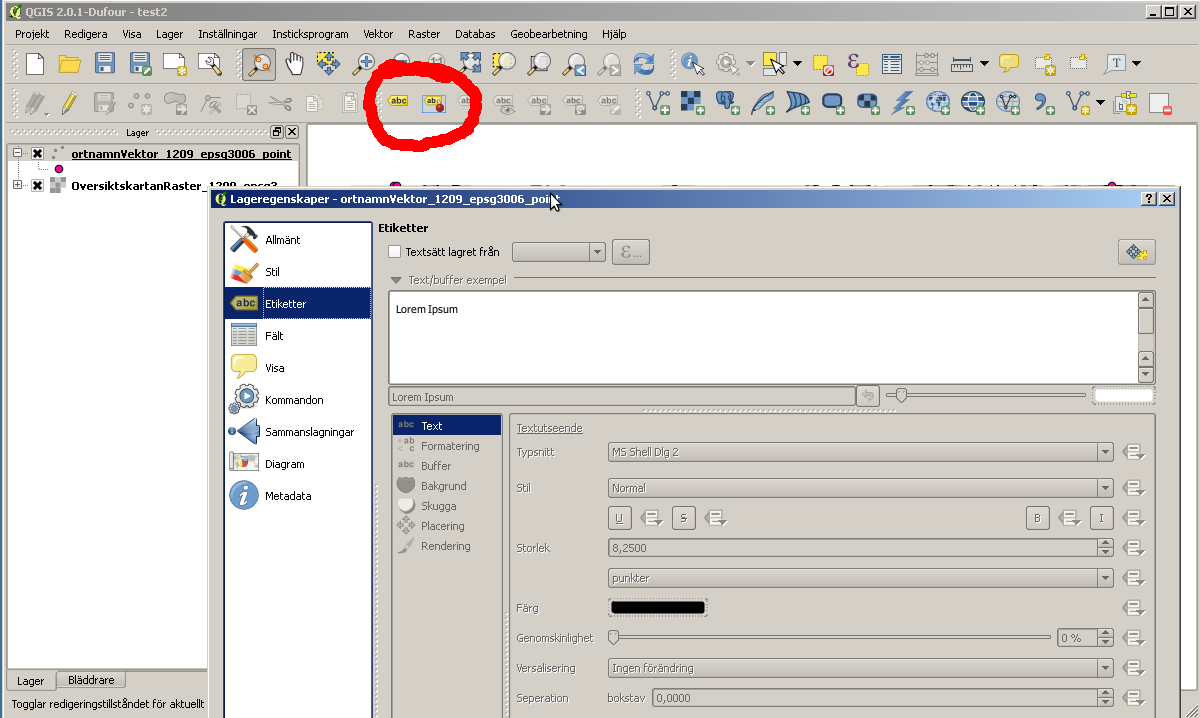Open the Raster menu

click(424, 33)
